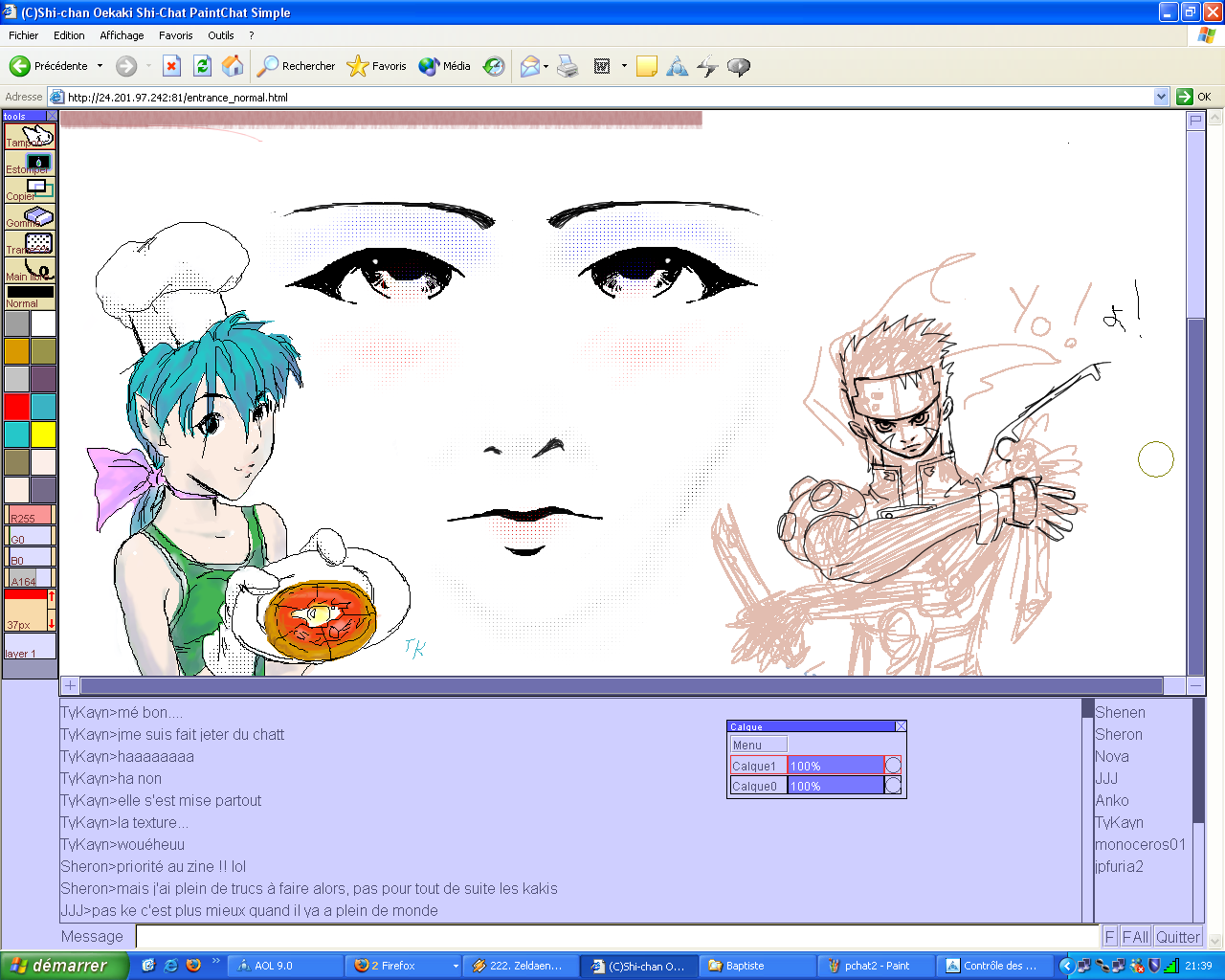Screen dimensions: 1225x980
Task: Open the Favoris menu
Action: (176, 35)
